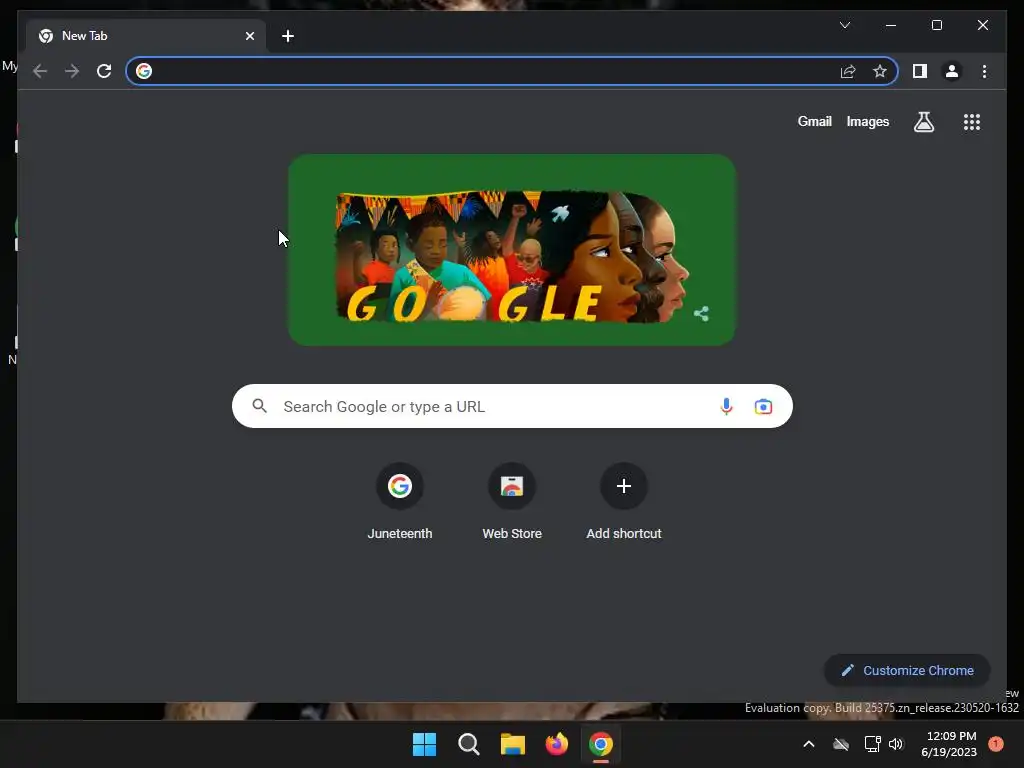Image resolution: width=1024 pixels, height=768 pixels.
Task: Search by image with Google Lens
Action: point(763,407)
